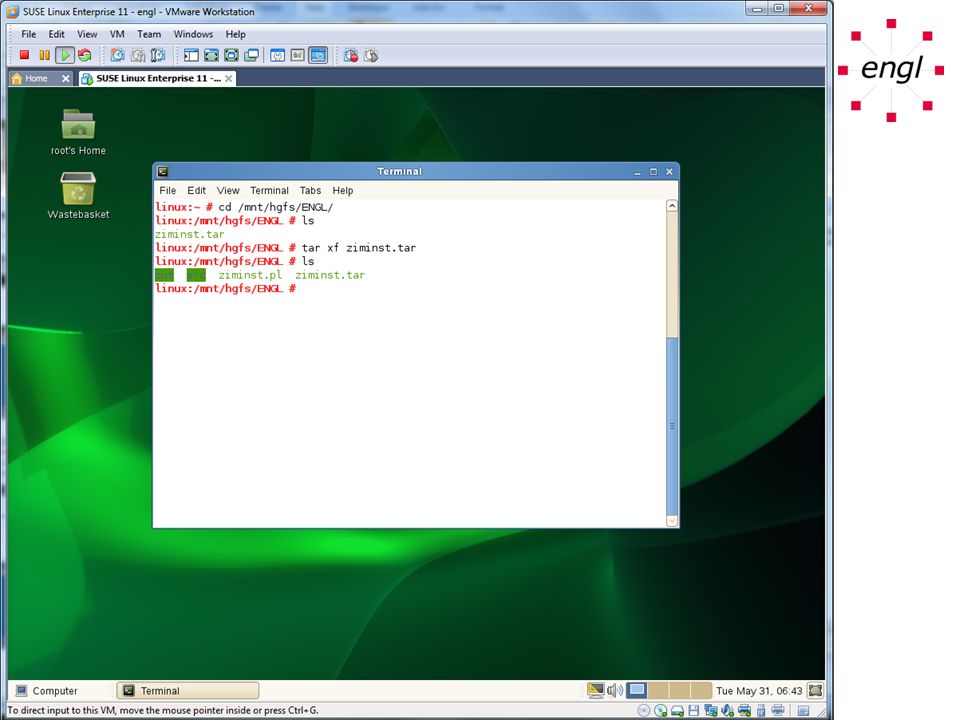Close the Home tab
The width and height of the screenshot is (960, 720).
click(66, 78)
